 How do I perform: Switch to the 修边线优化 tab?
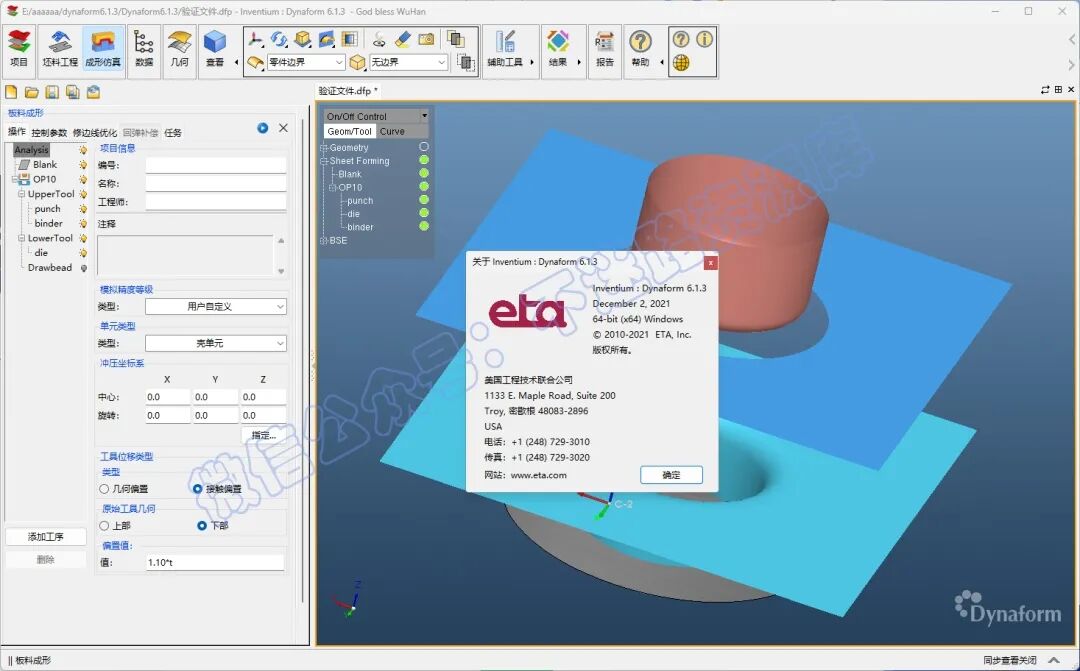click(95, 132)
